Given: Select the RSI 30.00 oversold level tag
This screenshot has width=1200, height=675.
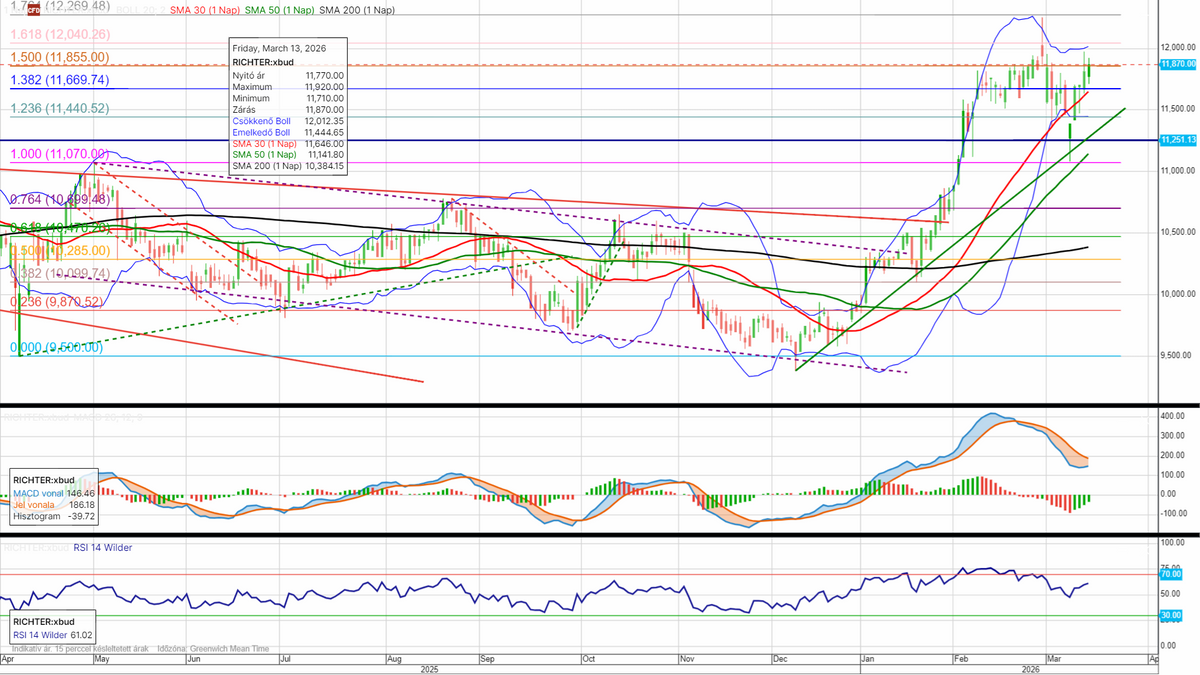Looking at the screenshot, I should tap(1170, 616).
